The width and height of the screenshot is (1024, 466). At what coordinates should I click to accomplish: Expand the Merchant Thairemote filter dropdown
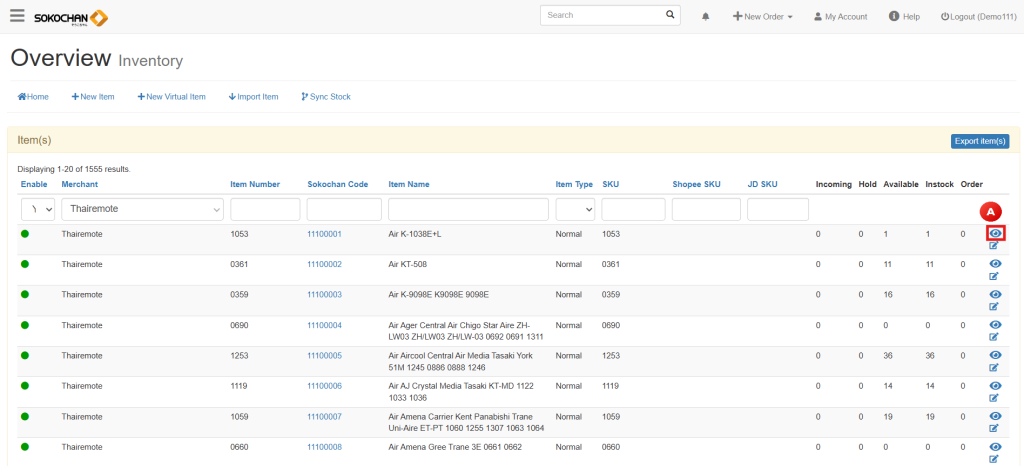click(x=142, y=209)
